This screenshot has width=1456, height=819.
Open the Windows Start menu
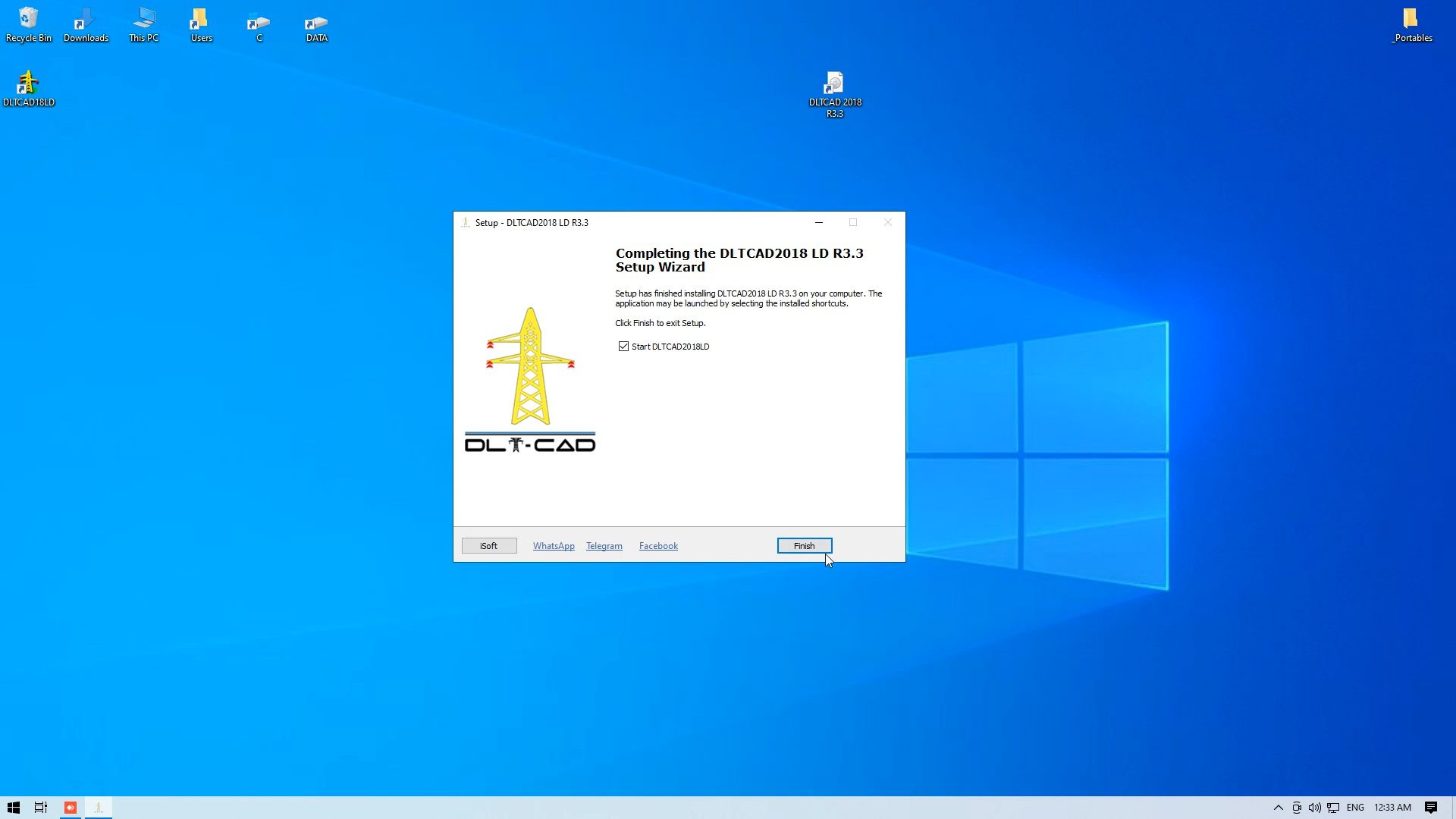coord(13,808)
